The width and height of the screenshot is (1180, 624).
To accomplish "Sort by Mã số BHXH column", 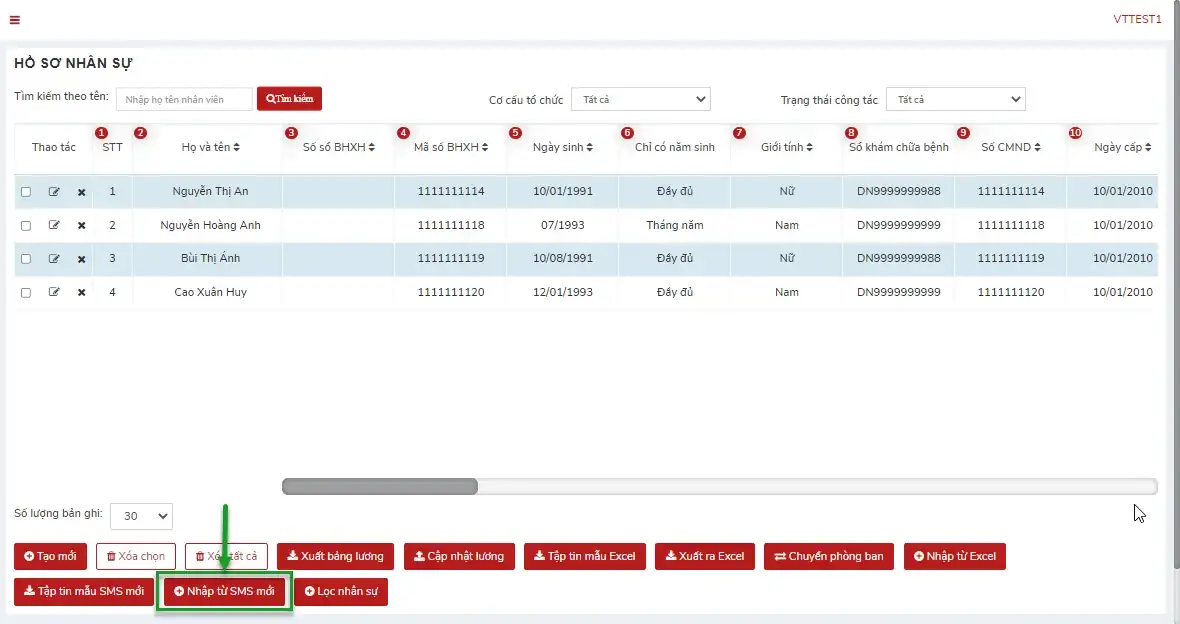I will tap(451, 147).
